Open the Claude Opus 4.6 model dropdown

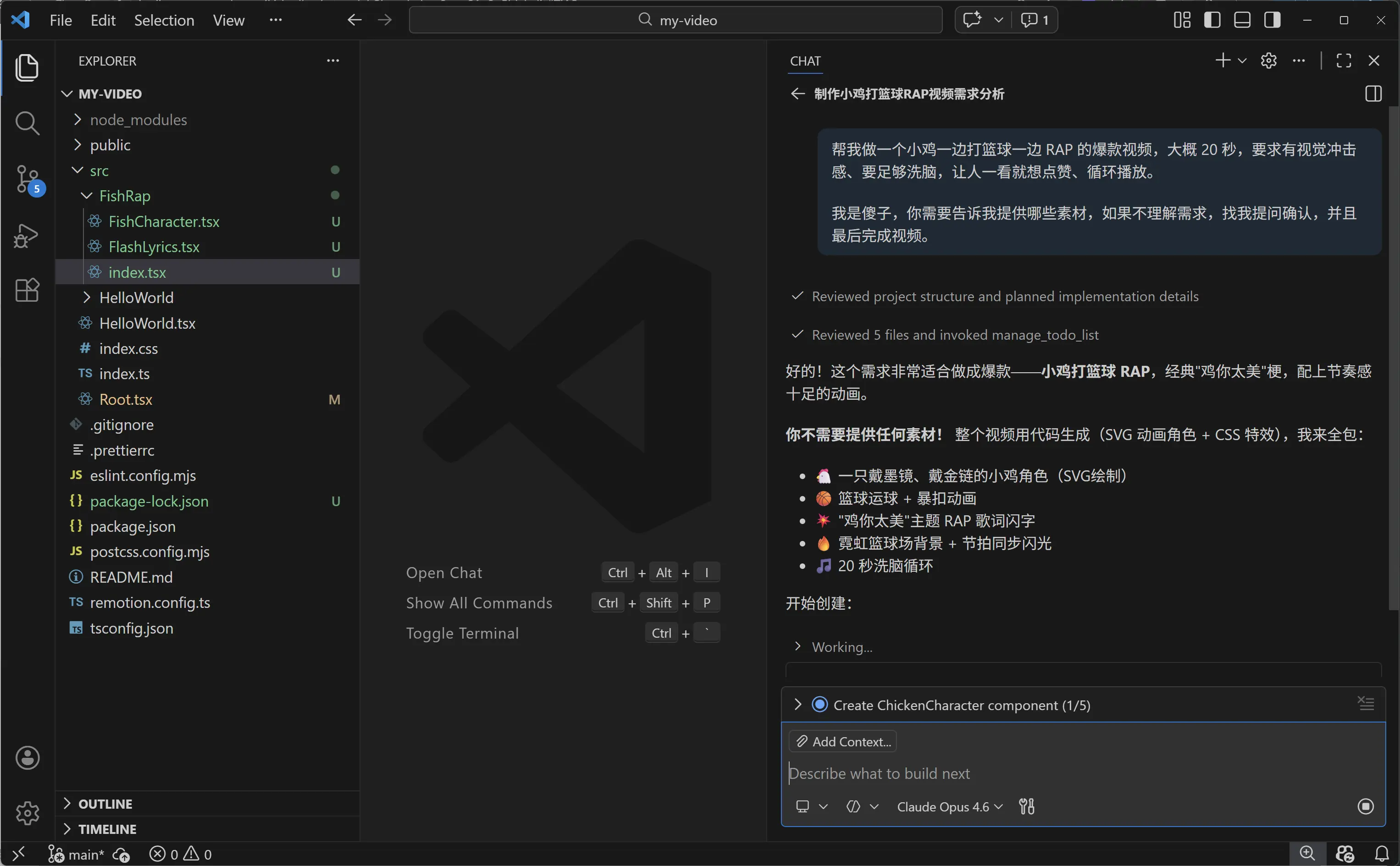coord(949,806)
